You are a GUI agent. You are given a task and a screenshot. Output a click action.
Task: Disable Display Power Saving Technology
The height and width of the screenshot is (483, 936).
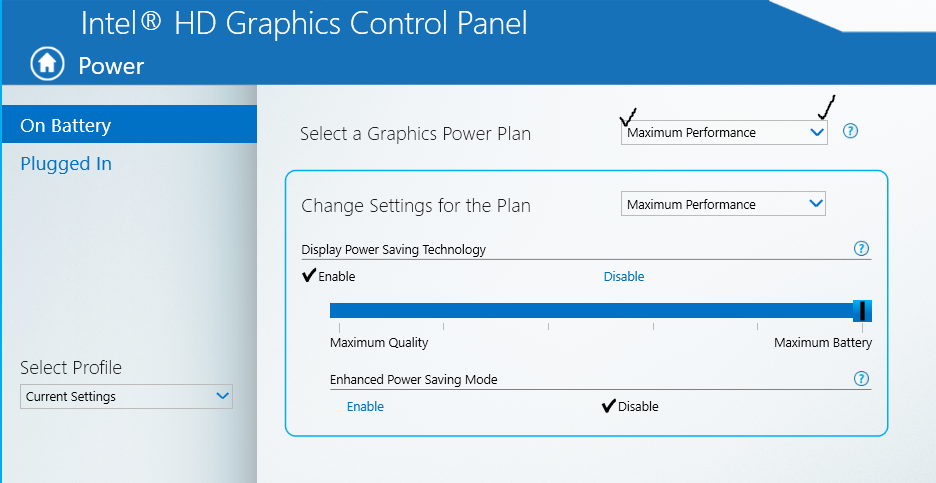(x=624, y=276)
